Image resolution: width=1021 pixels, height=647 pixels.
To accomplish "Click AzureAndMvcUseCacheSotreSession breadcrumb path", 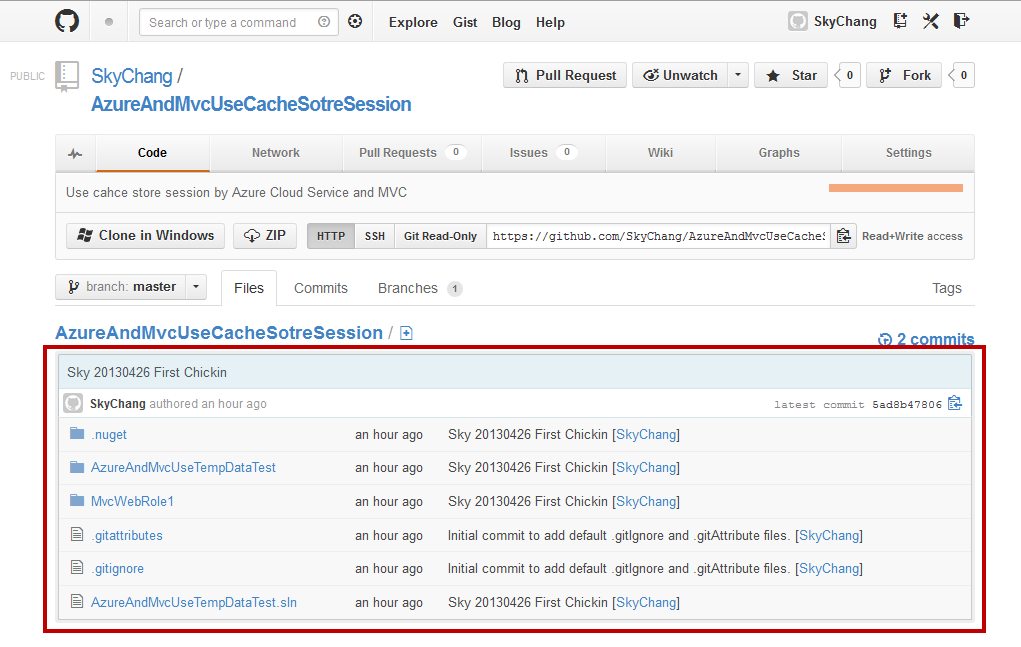I will pyautogui.click(x=219, y=333).
